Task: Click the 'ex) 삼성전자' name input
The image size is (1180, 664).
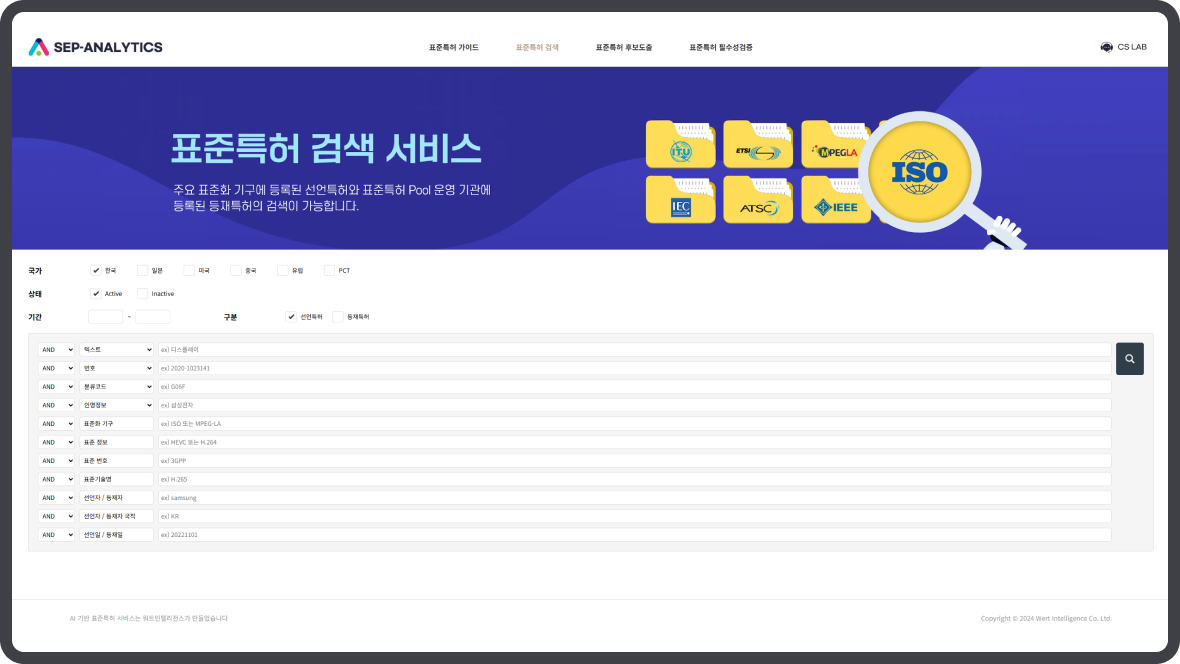Action: click(x=634, y=405)
